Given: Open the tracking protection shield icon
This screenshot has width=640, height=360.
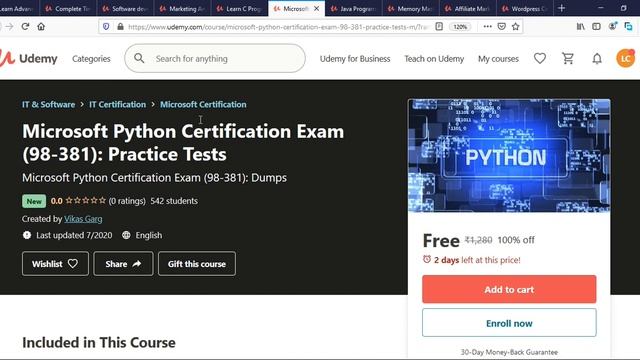Looking at the screenshot, I should coord(106,27).
